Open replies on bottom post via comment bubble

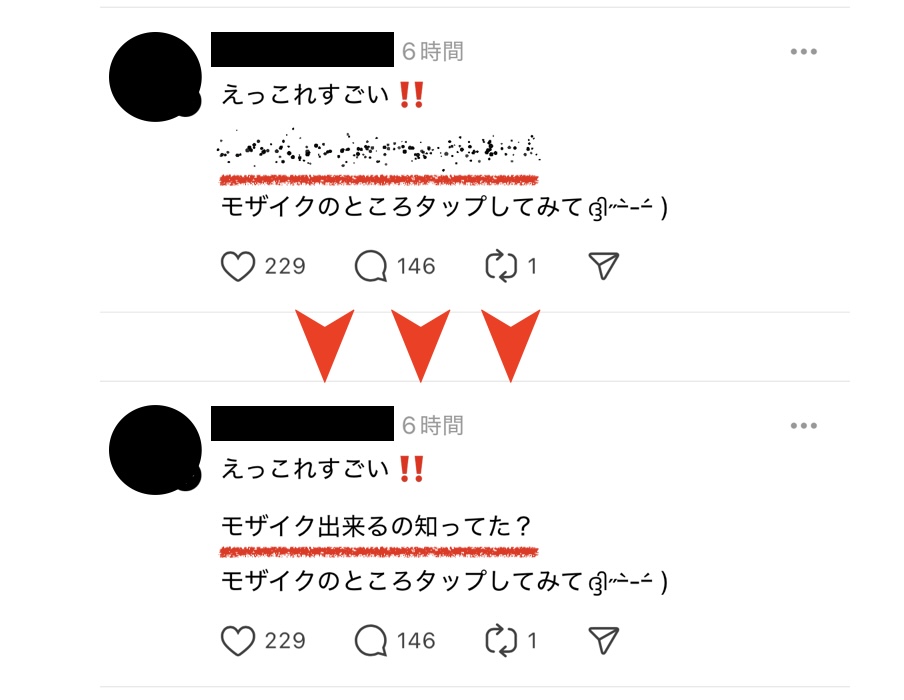coord(370,641)
